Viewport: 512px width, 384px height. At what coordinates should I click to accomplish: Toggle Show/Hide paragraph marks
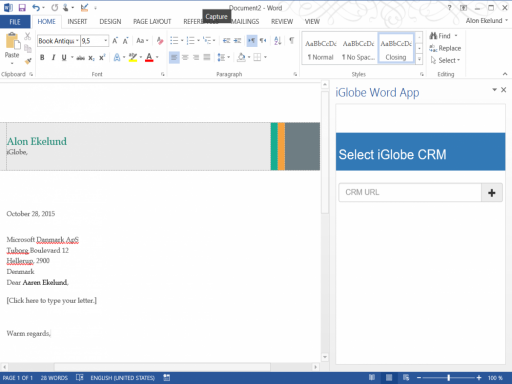[292, 41]
